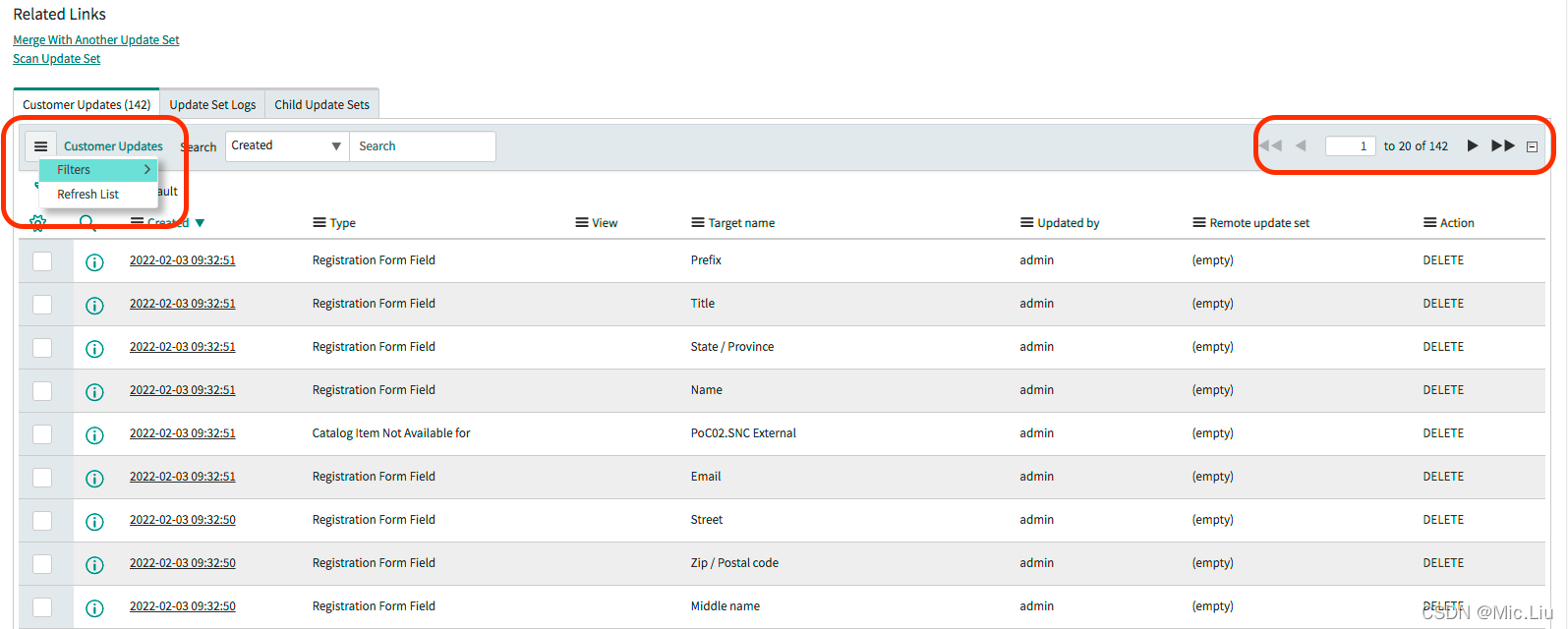Click Merge With Another Update Set link
1568x629 pixels.
pyautogui.click(x=96, y=40)
